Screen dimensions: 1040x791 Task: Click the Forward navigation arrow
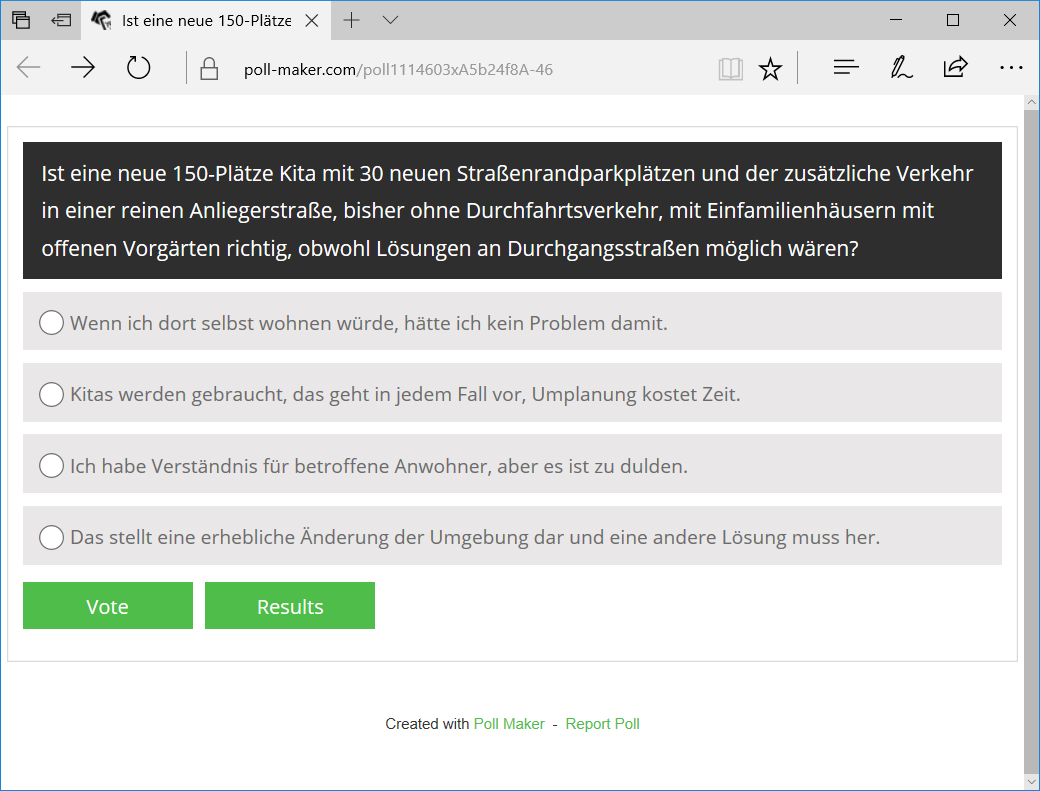[x=83, y=68]
